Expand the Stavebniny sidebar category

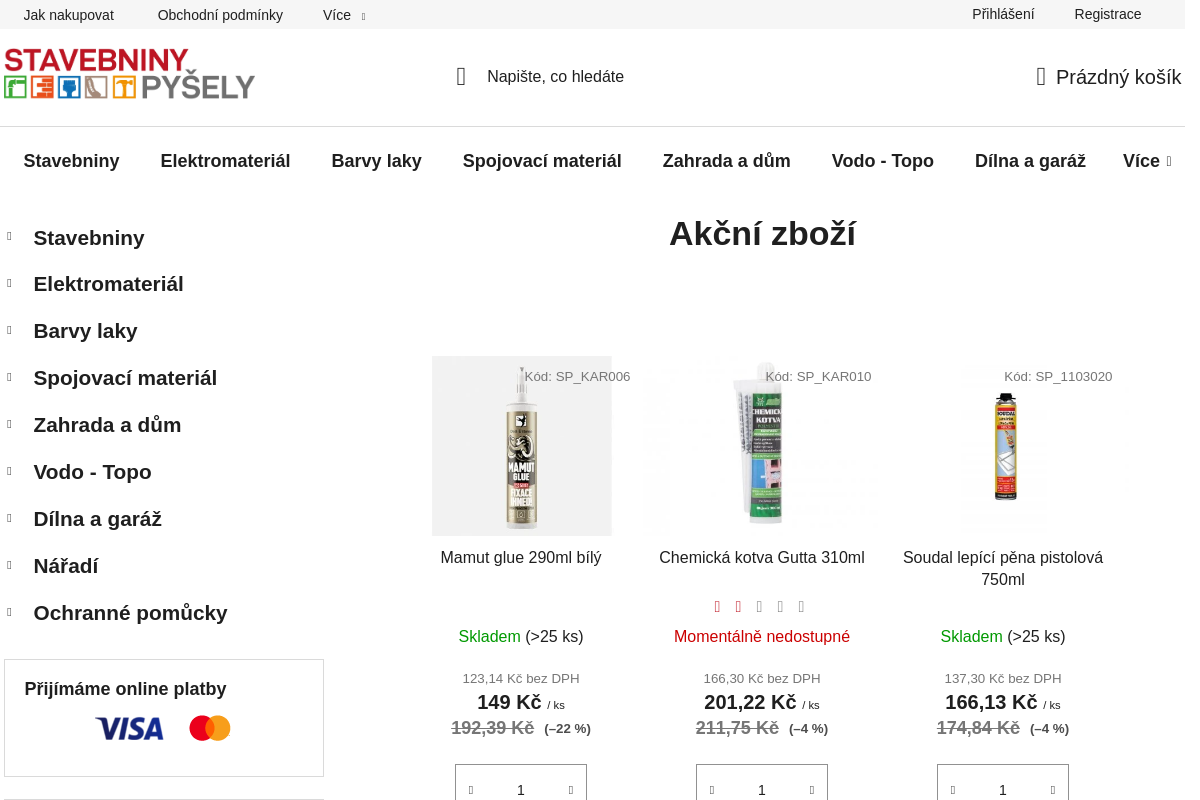[x=9, y=237]
